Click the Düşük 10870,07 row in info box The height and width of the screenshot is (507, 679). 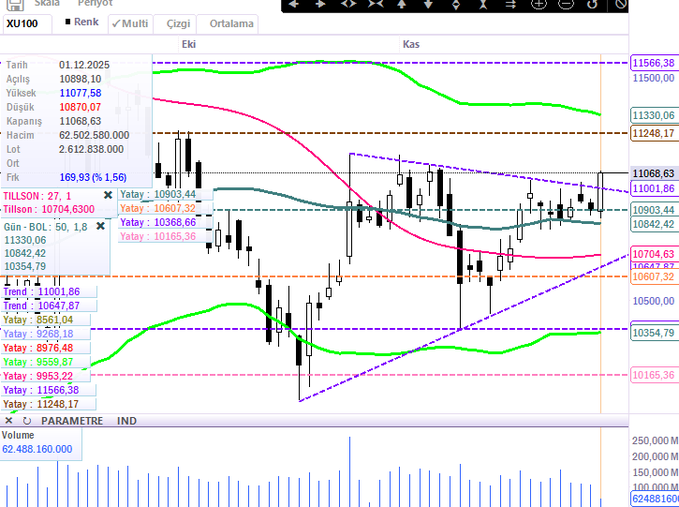pos(54,107)
